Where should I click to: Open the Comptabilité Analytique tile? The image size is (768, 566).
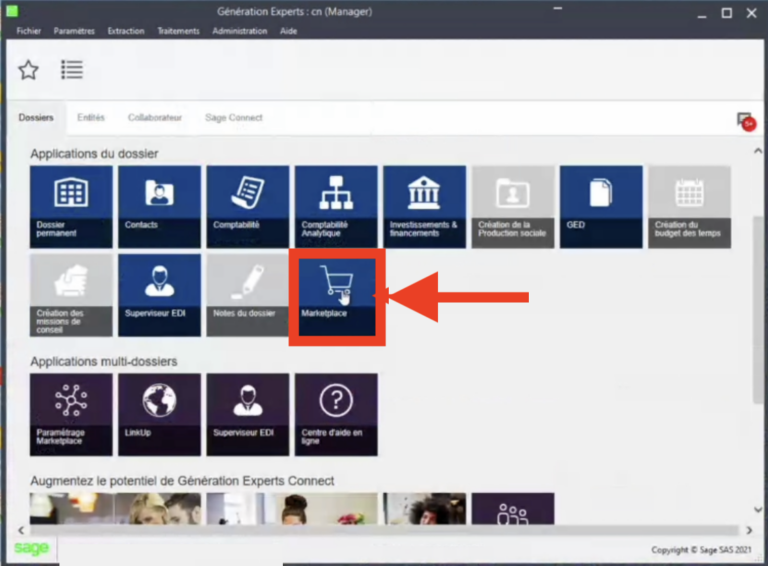(x=336, y=207)
